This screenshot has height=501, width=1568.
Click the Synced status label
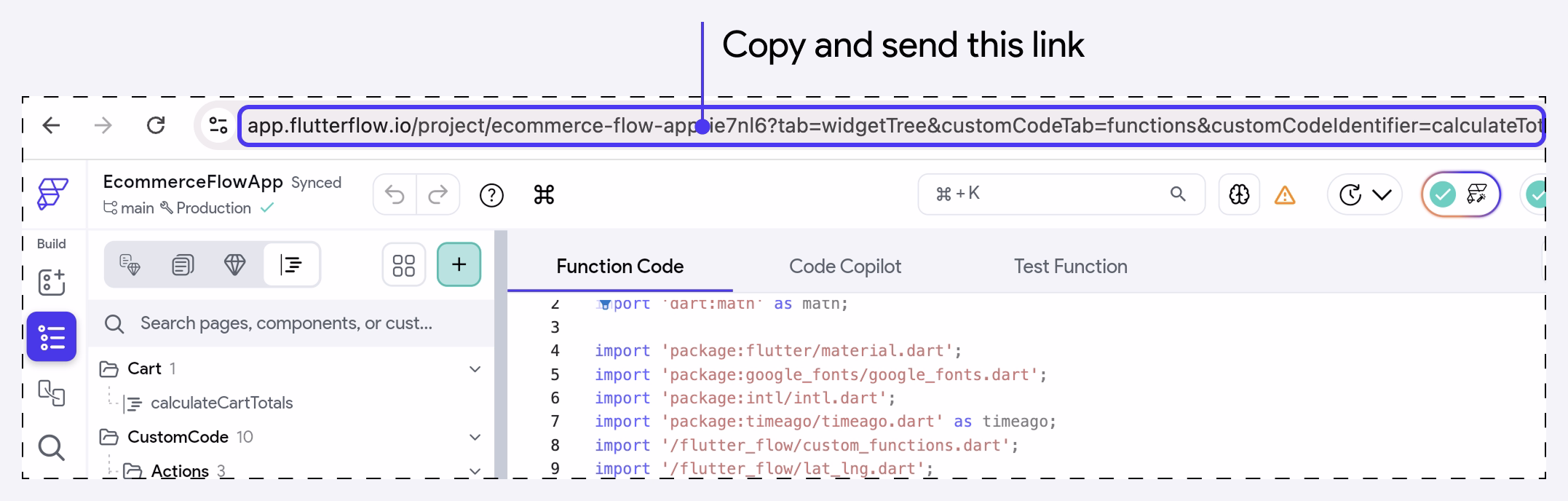coord(316,183)
